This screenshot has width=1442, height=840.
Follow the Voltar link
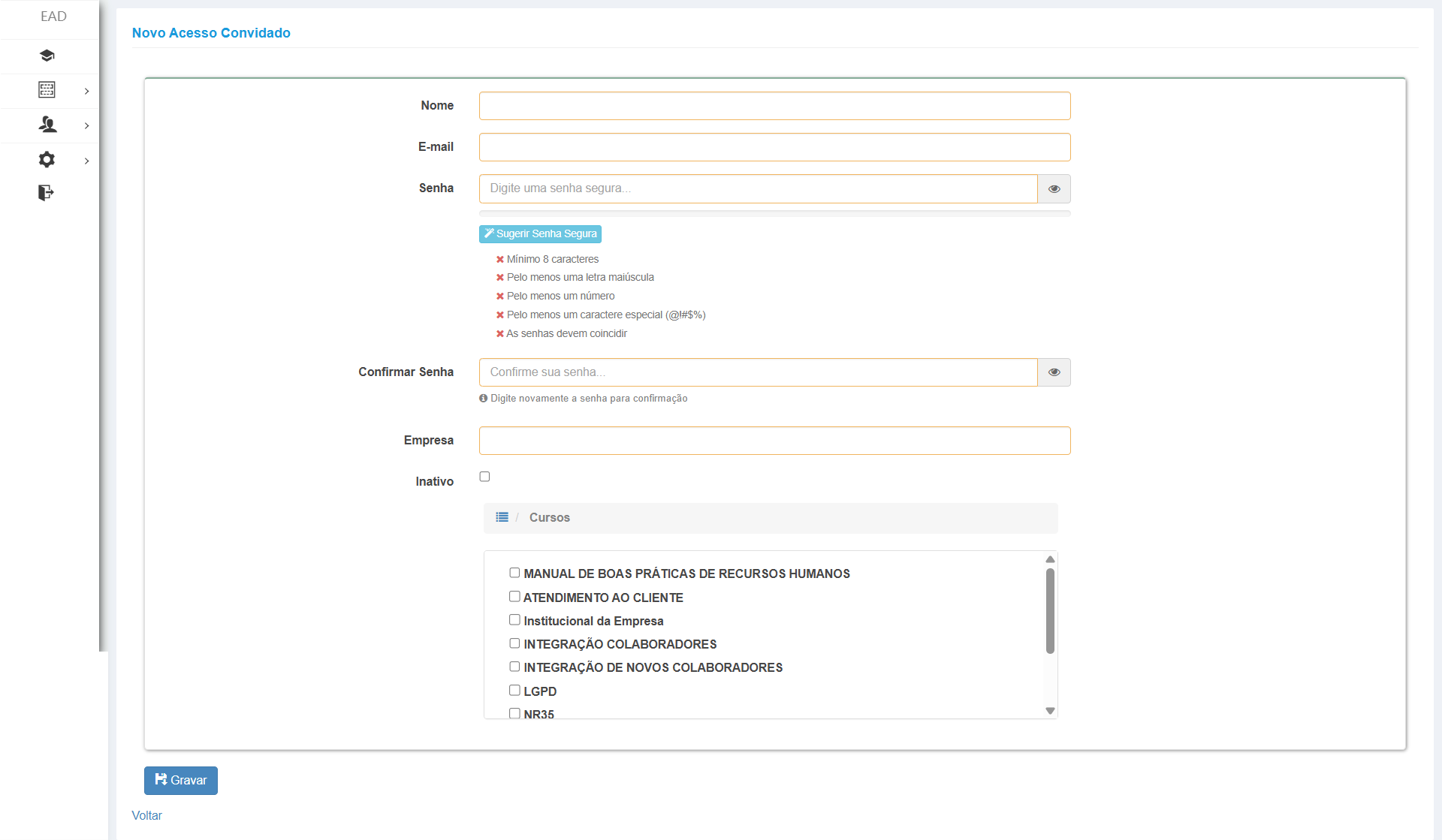[146, 815]
